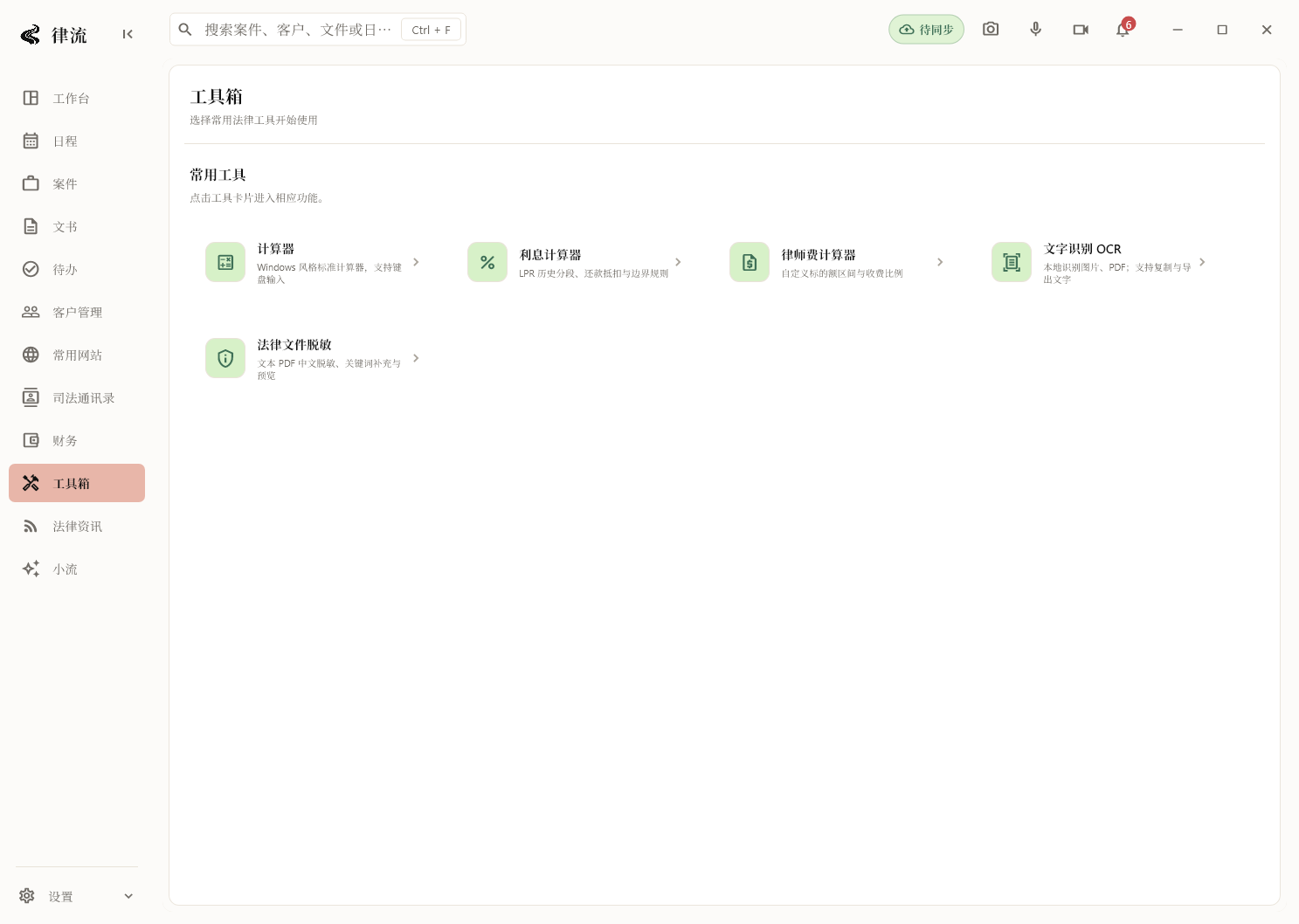Open 司法通讯录 in the sidebar
The height and width of the screenshot is (924, 1299).
[x=77, y=397]
